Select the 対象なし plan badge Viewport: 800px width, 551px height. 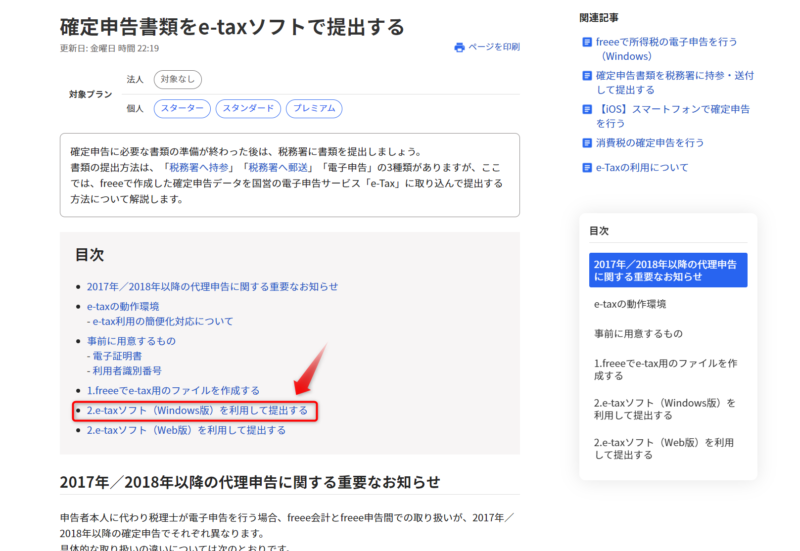point(178,79)
